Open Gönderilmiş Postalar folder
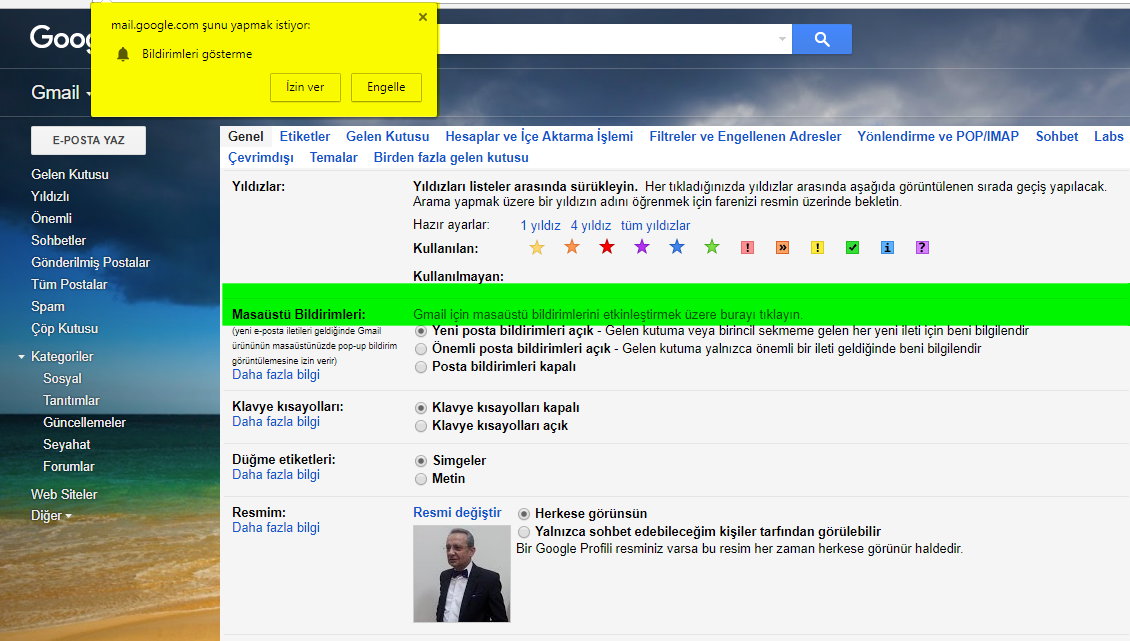 91,262
